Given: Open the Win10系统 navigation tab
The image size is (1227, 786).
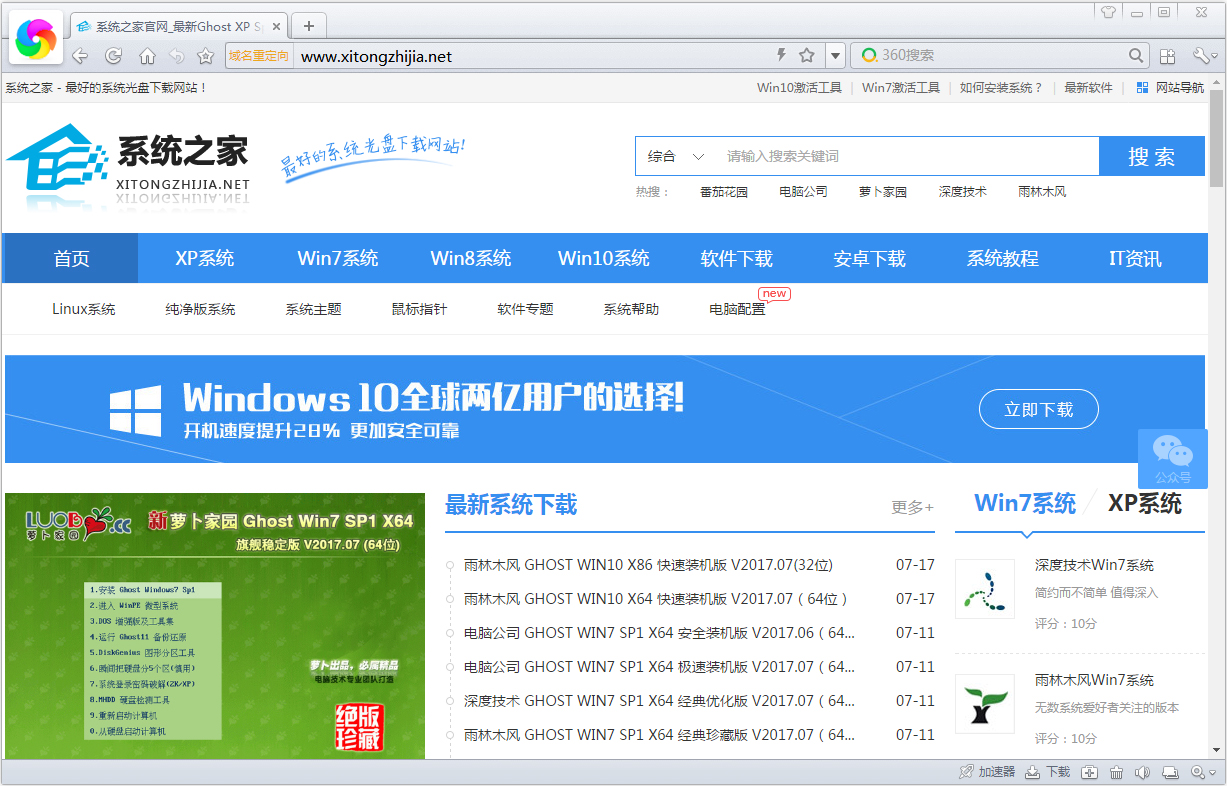Looking at the screenshot, I should (x=603, y=259).
